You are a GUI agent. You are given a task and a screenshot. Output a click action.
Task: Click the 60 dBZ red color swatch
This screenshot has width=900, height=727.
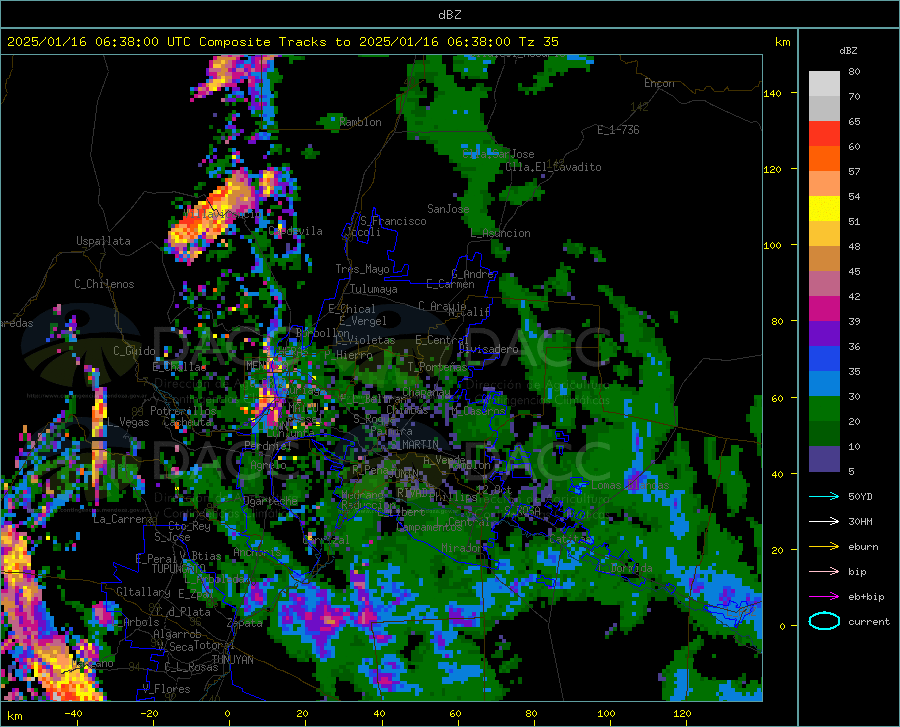click(x=824, y=134)
